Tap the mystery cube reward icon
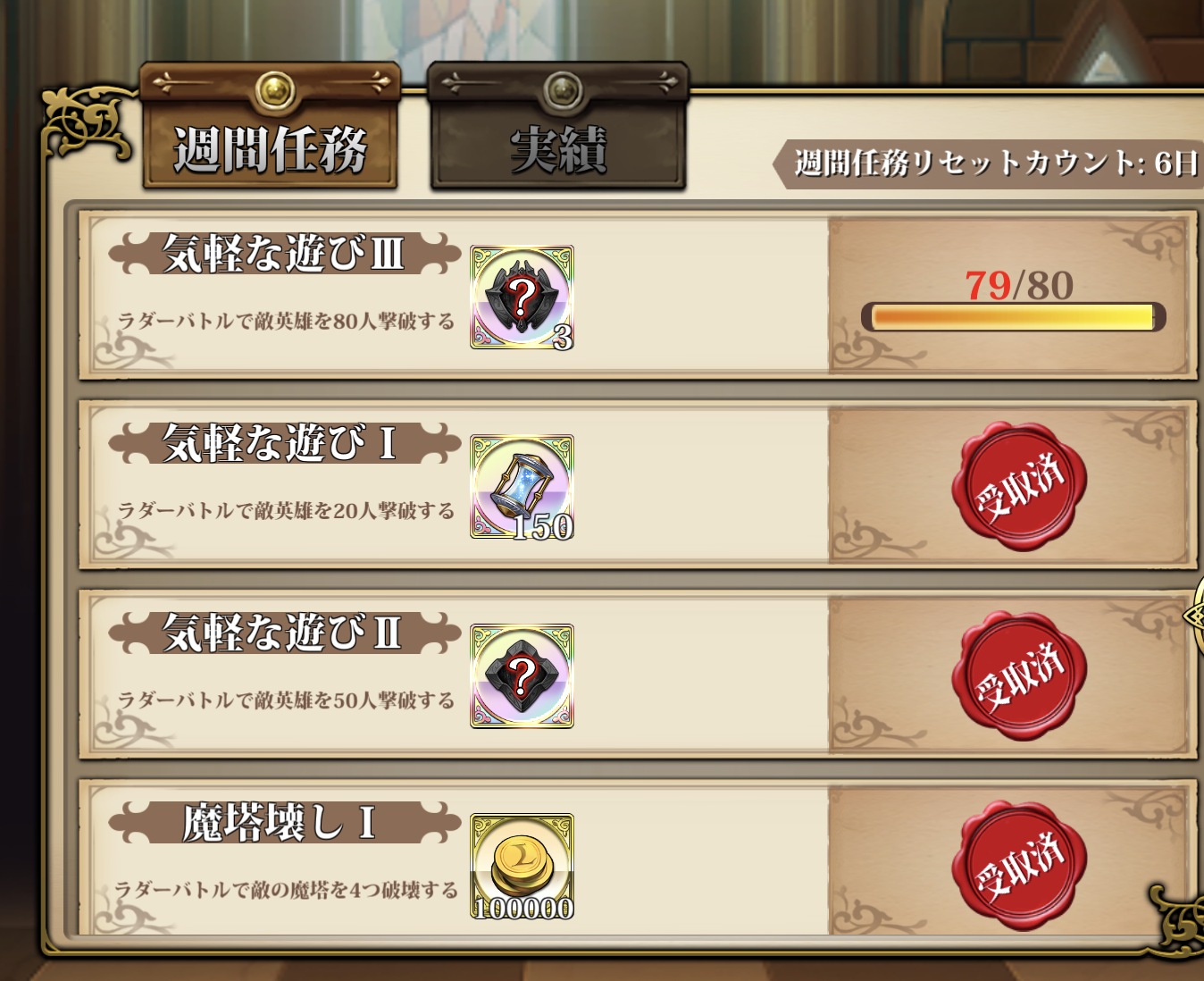The width and height of the screenshot is (1204, 981). point(523,676)
